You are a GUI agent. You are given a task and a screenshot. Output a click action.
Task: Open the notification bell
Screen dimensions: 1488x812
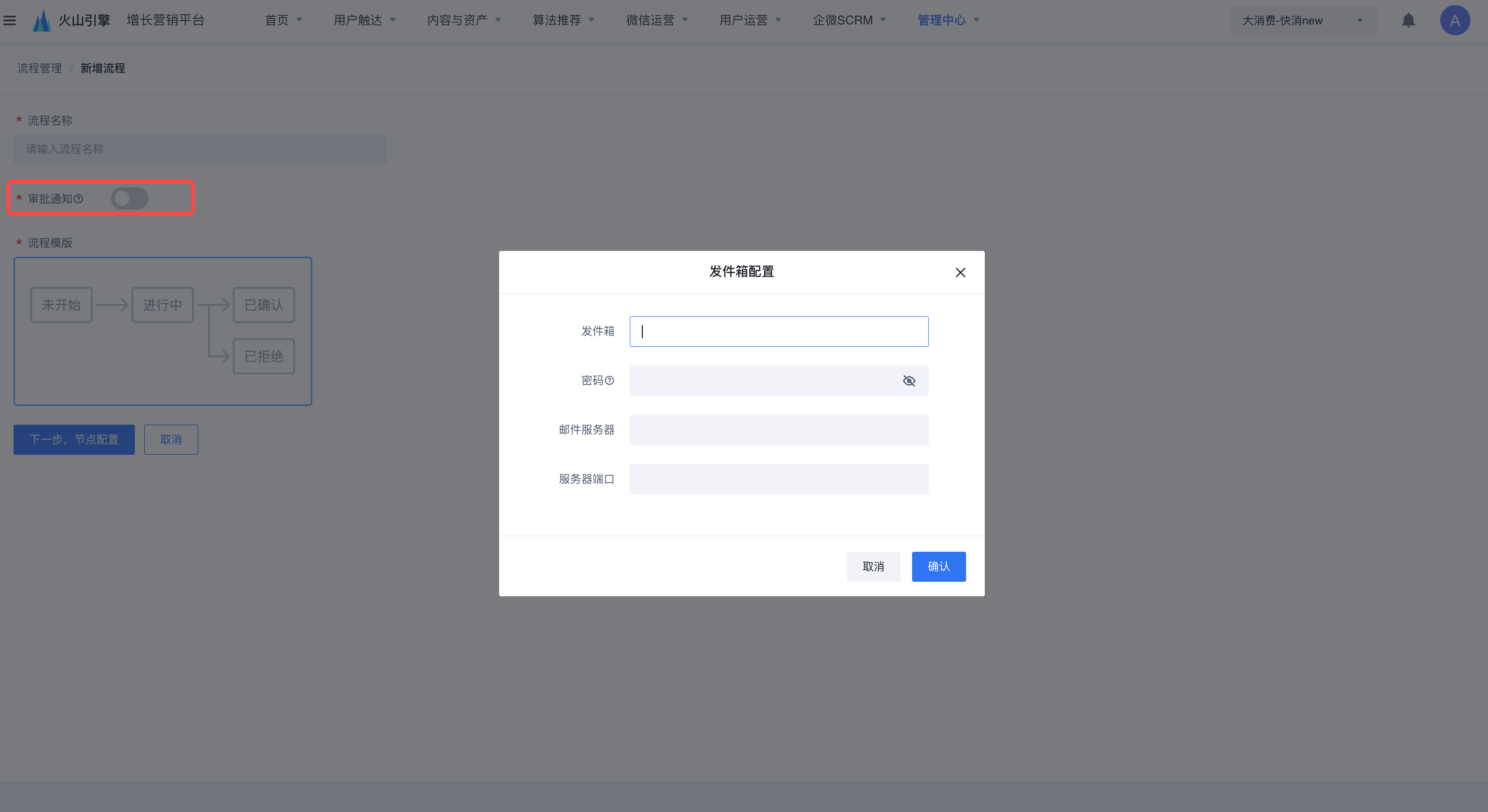click(1408, 20)
